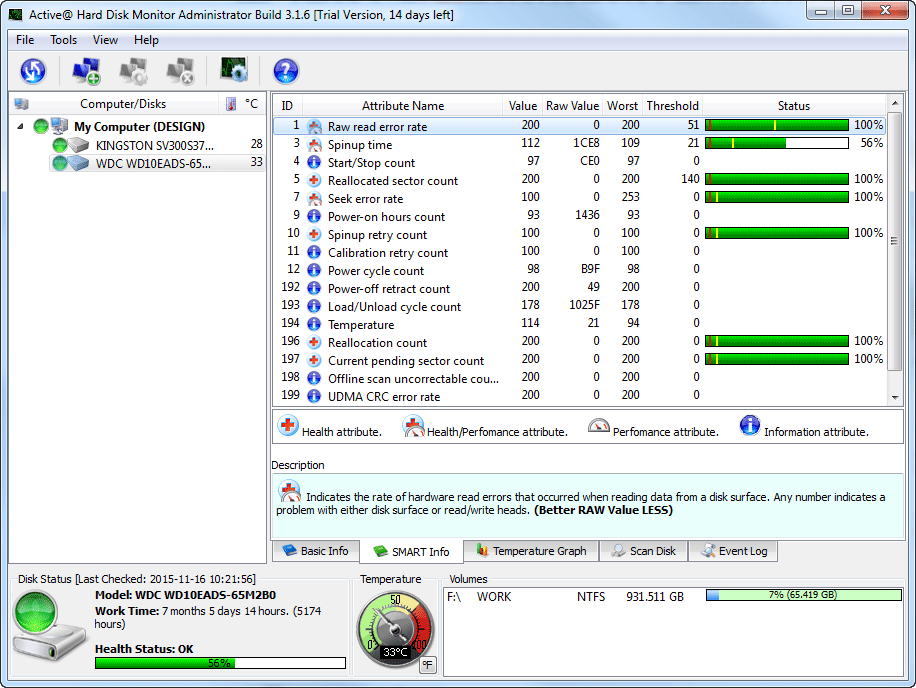The image size is (916, 688).
Task: Click the Temperature attribute info icon
Action: (314, 325)
